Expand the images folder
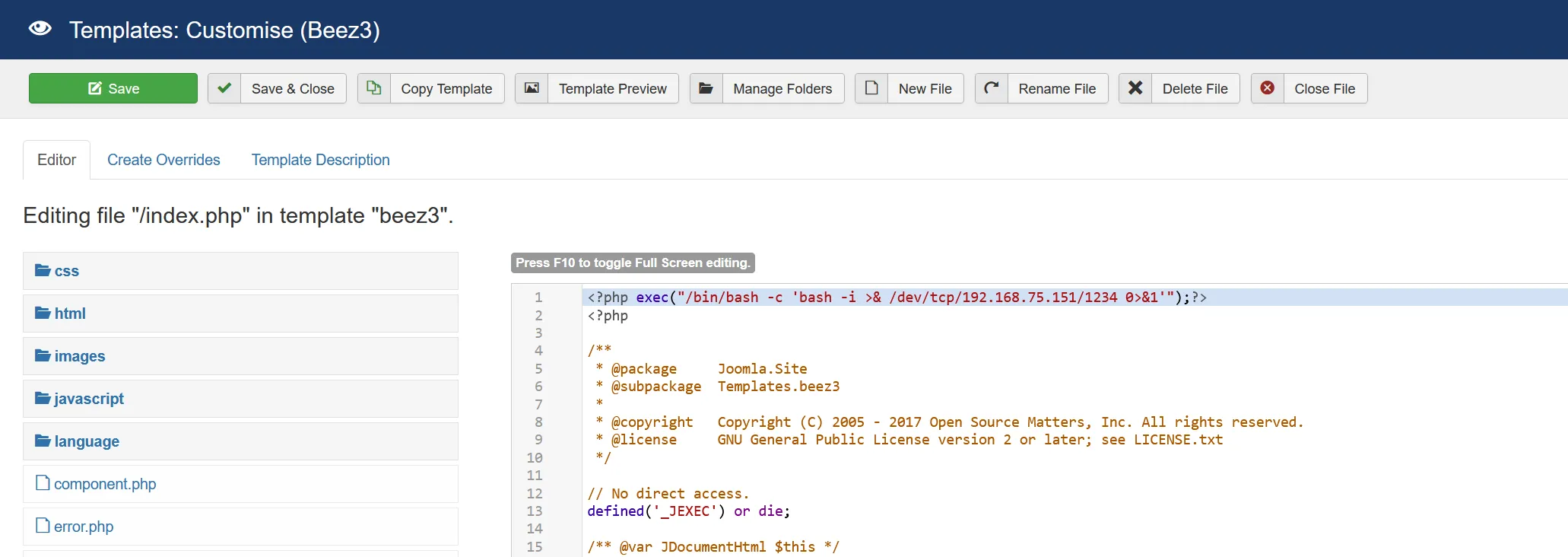The height and width of the screenshot is (557, 1568). click(x=240, y=356)
